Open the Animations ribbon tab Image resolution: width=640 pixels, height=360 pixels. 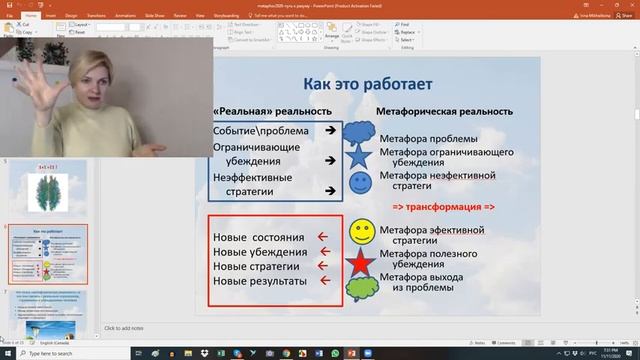coord(125,16)
